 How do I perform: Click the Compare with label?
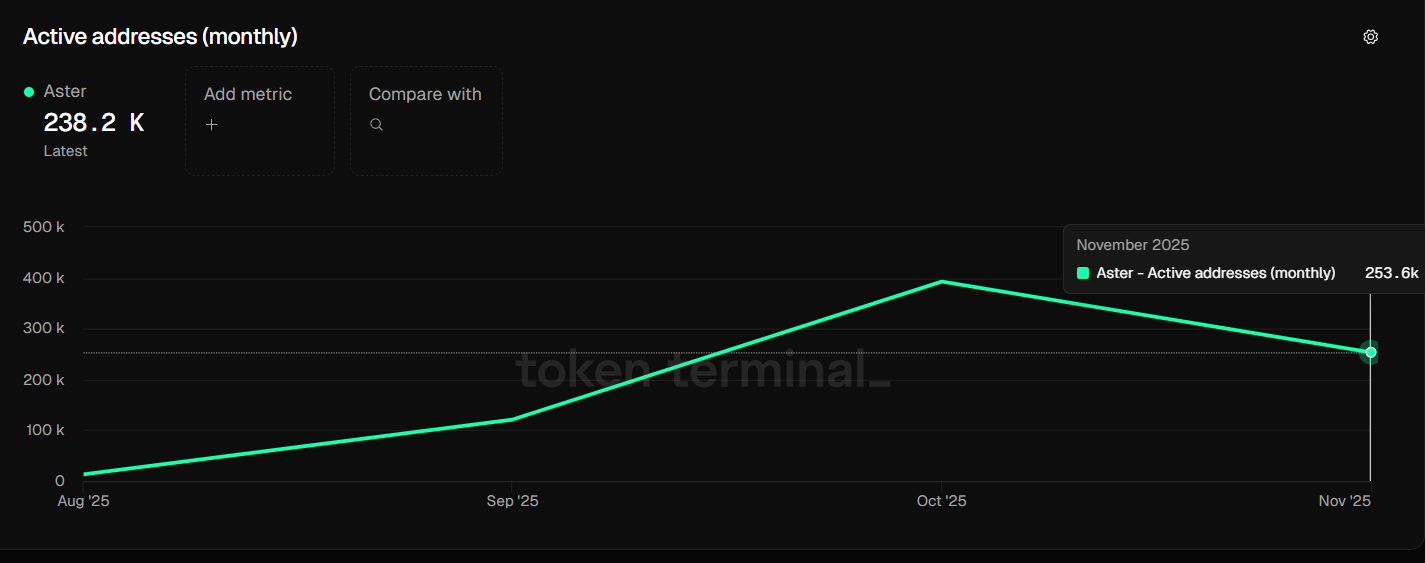(425, 94)
